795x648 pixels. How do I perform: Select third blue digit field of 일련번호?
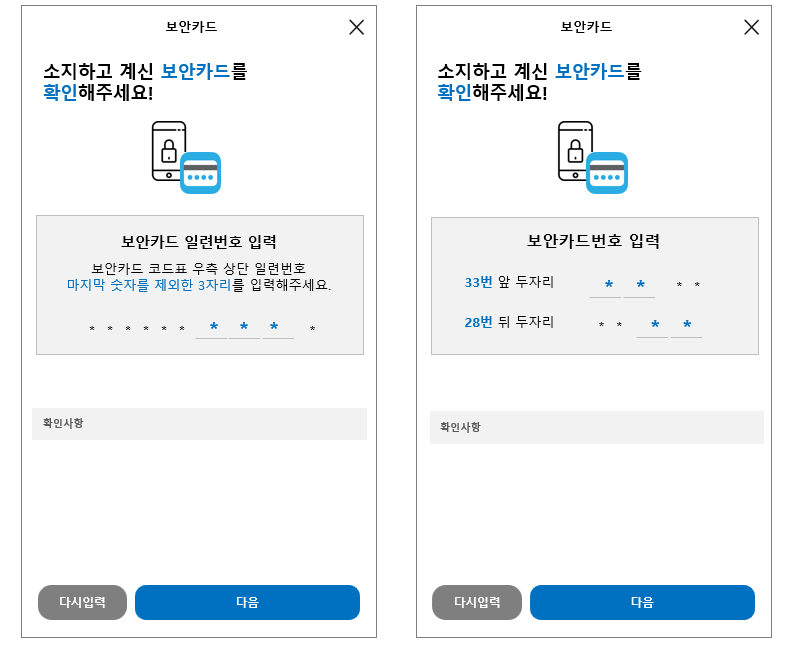tap(278, 328)
